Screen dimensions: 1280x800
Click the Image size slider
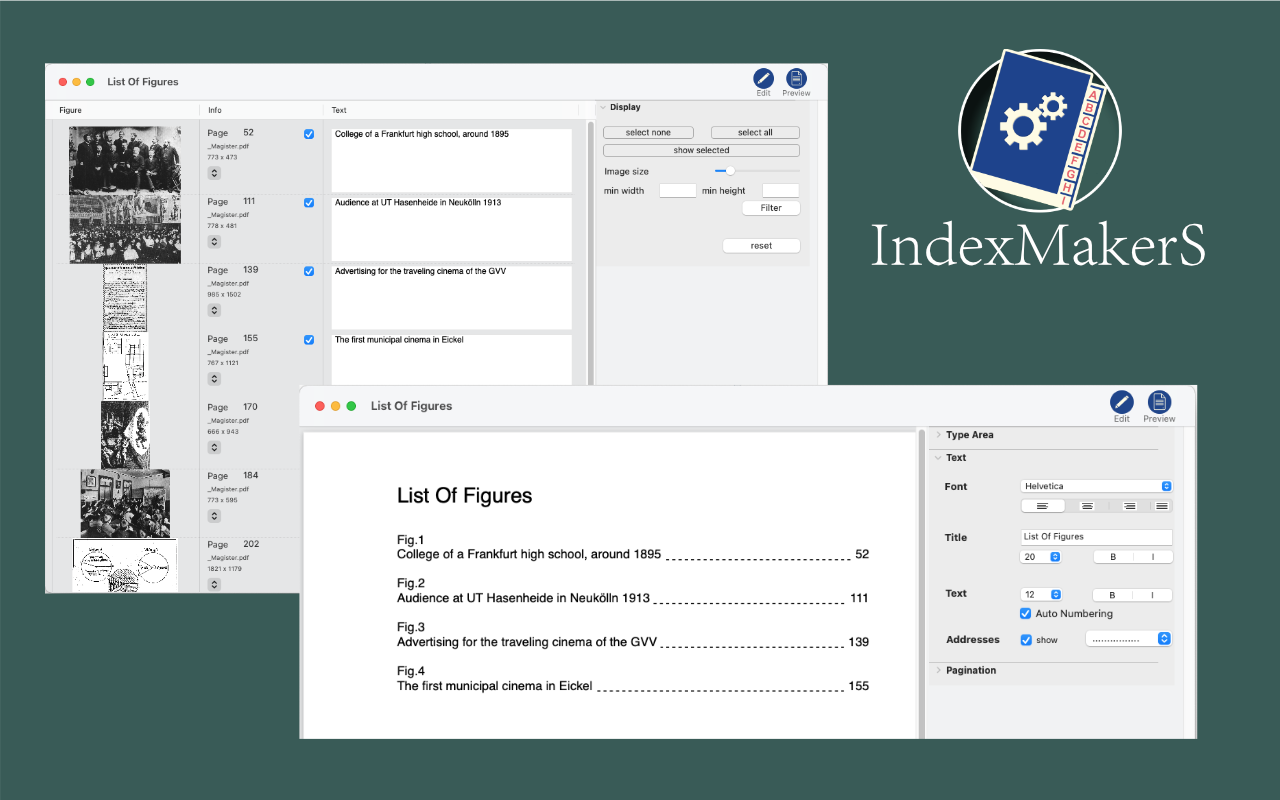click(757, 171)
